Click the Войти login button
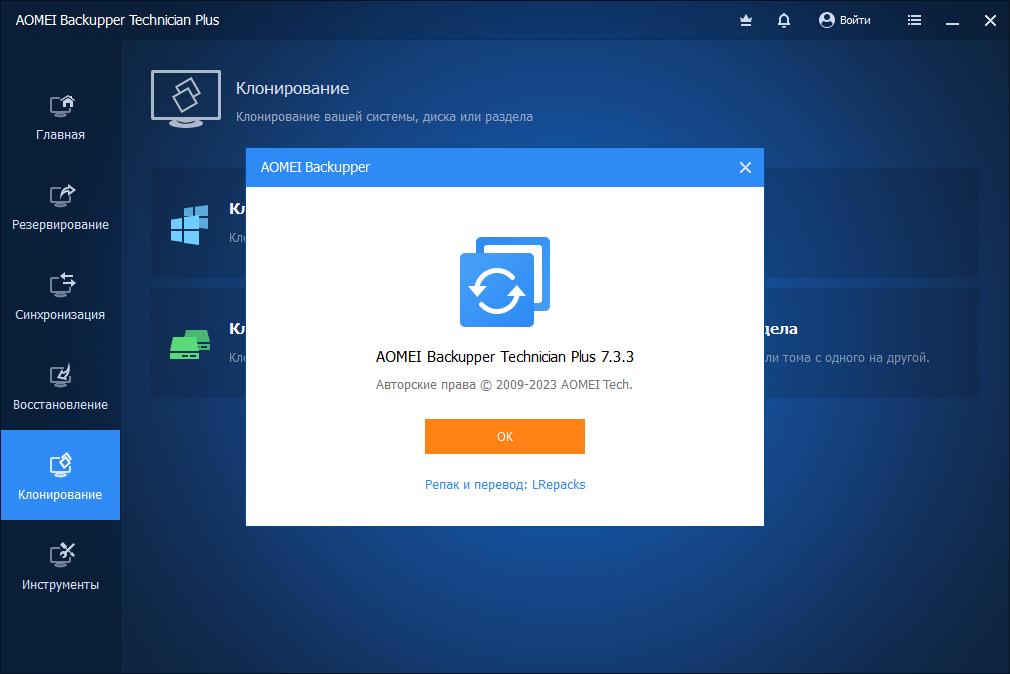The image size is (1010, 674). (844, 20)
